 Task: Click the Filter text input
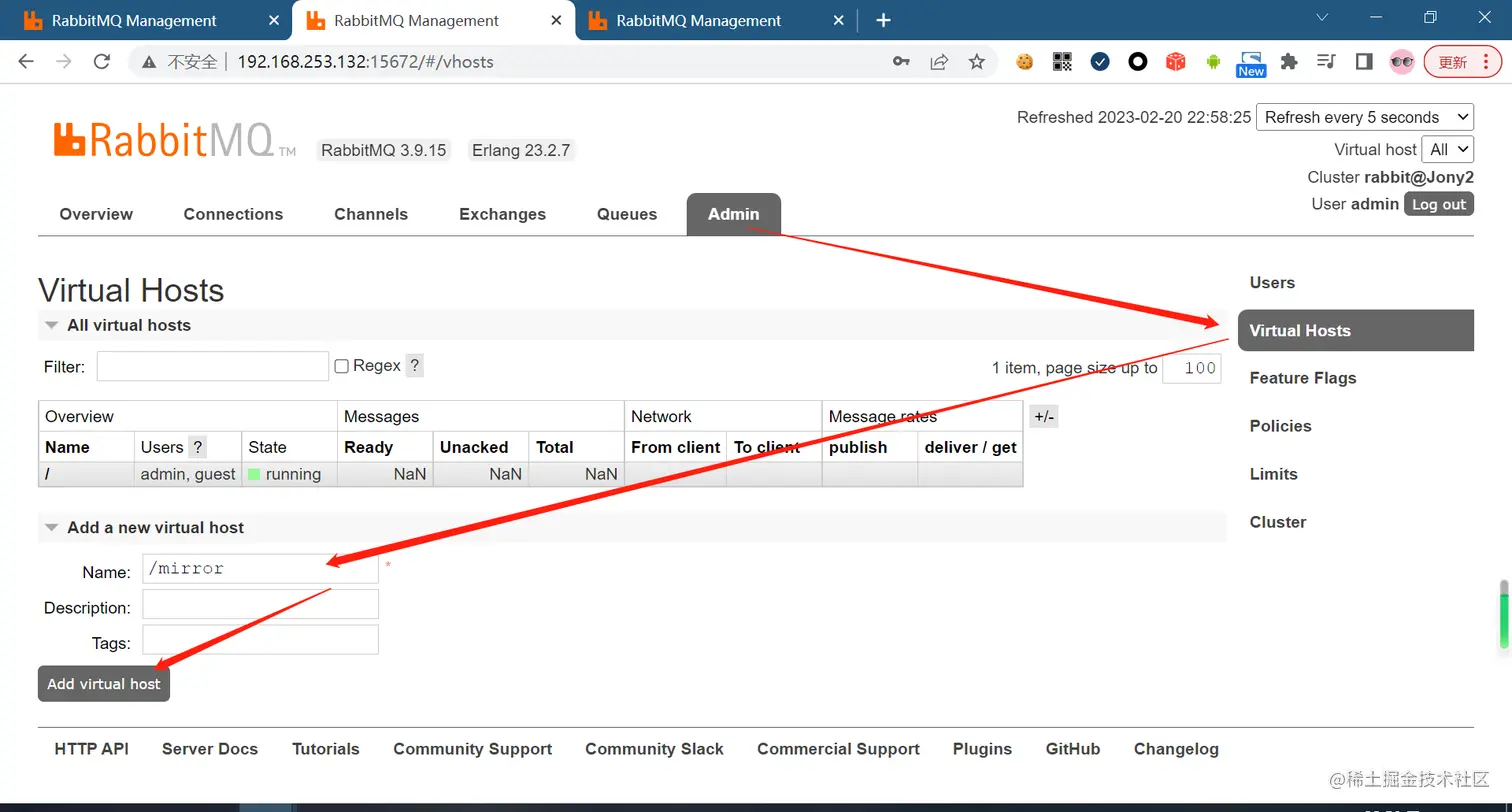click(213, 366)
